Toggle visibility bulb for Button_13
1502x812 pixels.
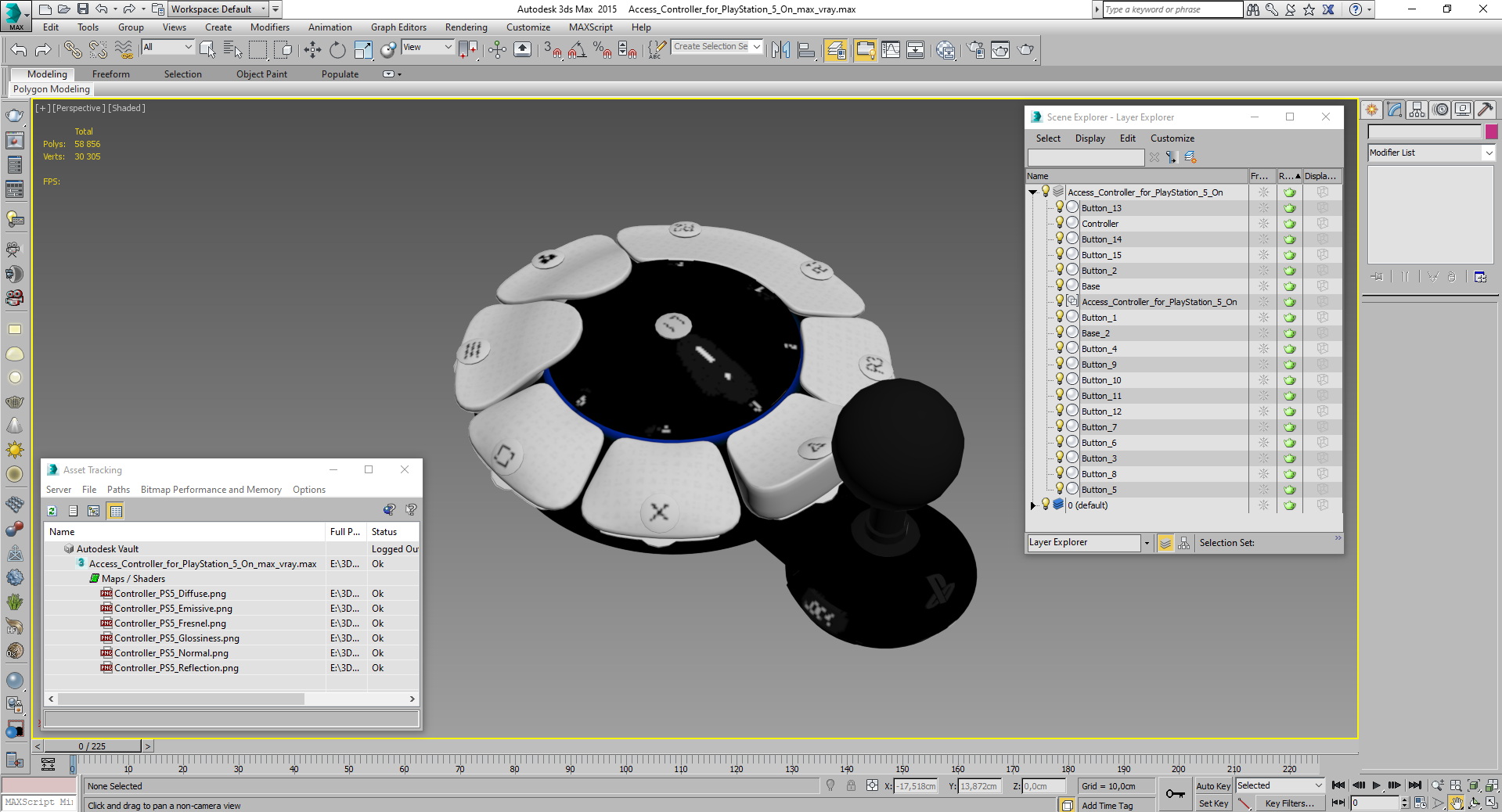[x=1060, y=207]
